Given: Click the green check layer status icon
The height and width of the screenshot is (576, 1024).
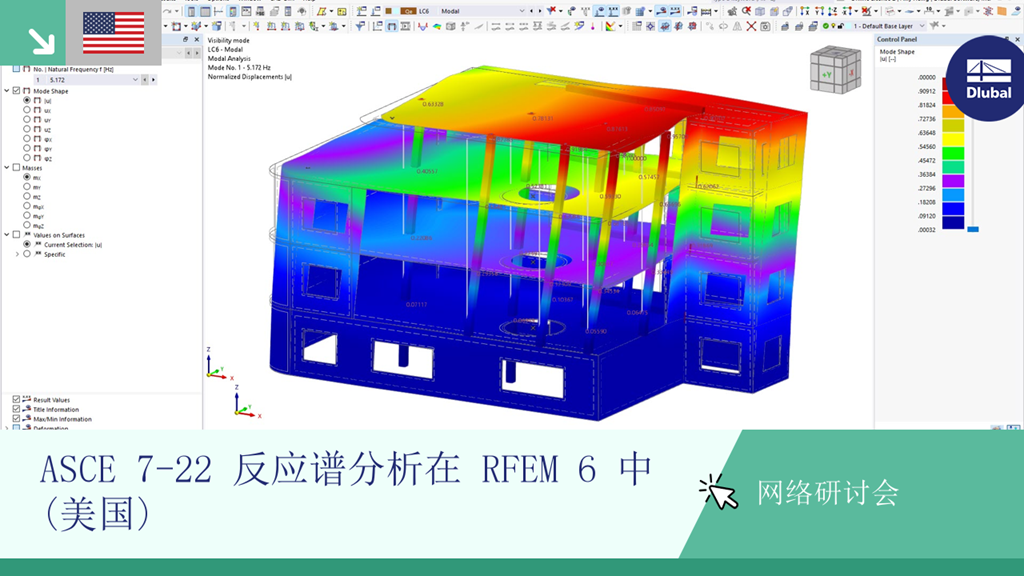Looking at the screenshot, I should pyautogui.click(x=825, y=26).
